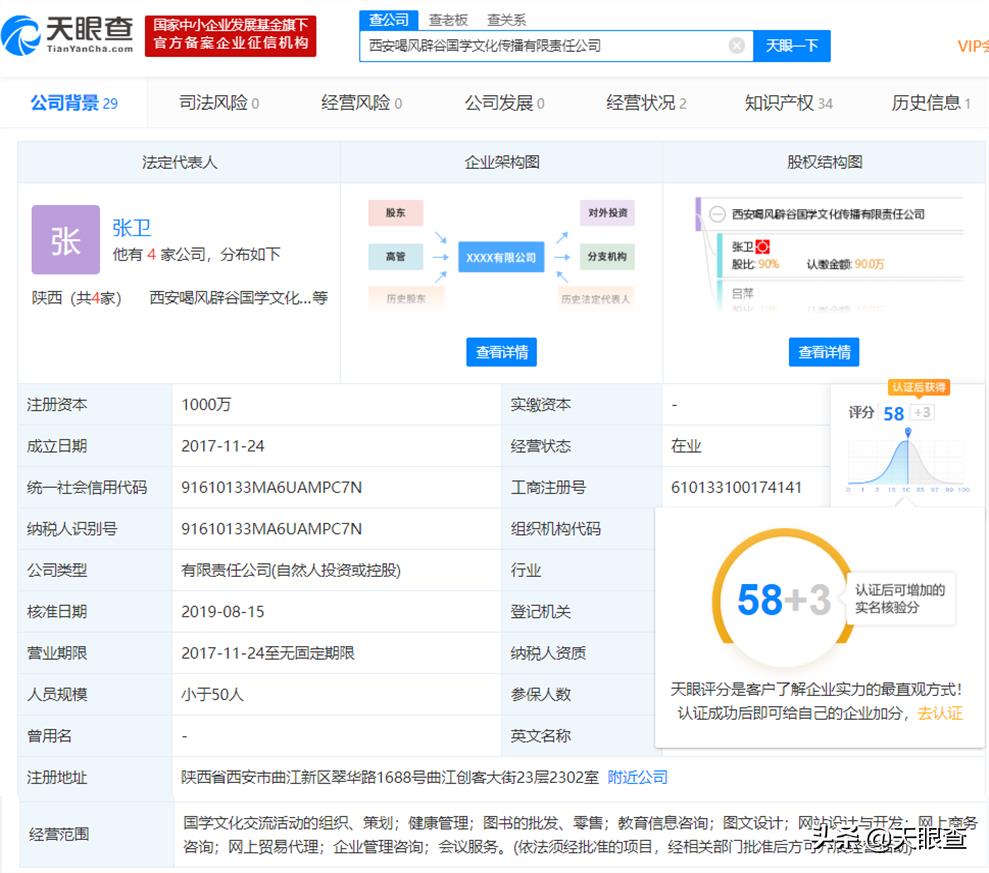The height and width of the screenshot is (873, 989).
Task: Click 查看详情 under 企业架构图
Action: click(502, 352)
